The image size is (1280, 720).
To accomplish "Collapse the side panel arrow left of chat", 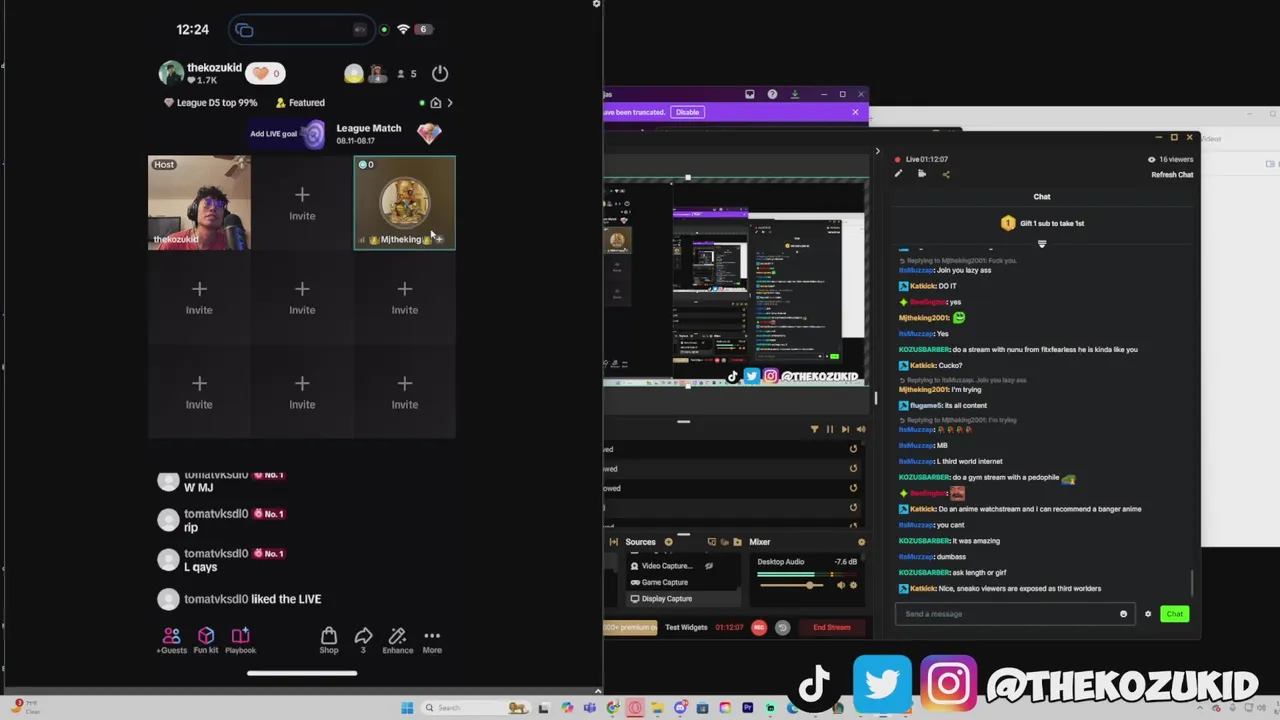I will pyautogui.click(x=877, y=152).
